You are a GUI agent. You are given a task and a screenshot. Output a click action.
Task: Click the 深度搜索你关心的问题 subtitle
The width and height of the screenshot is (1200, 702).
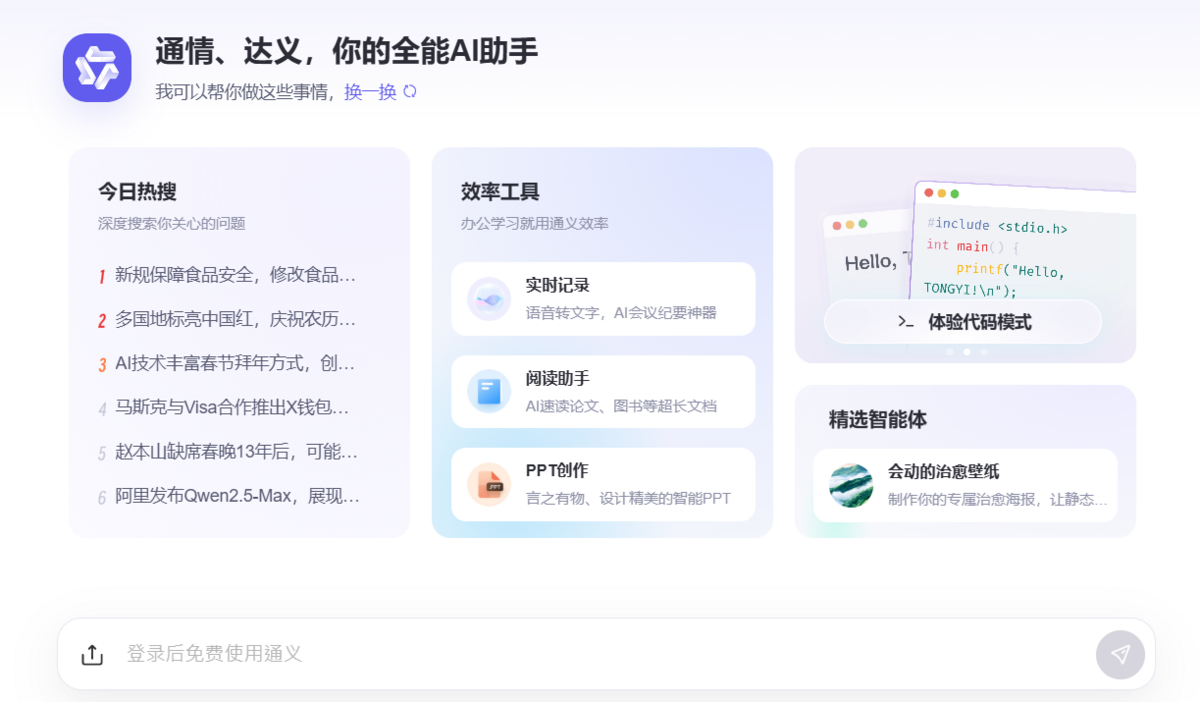(x=171, y=223)
